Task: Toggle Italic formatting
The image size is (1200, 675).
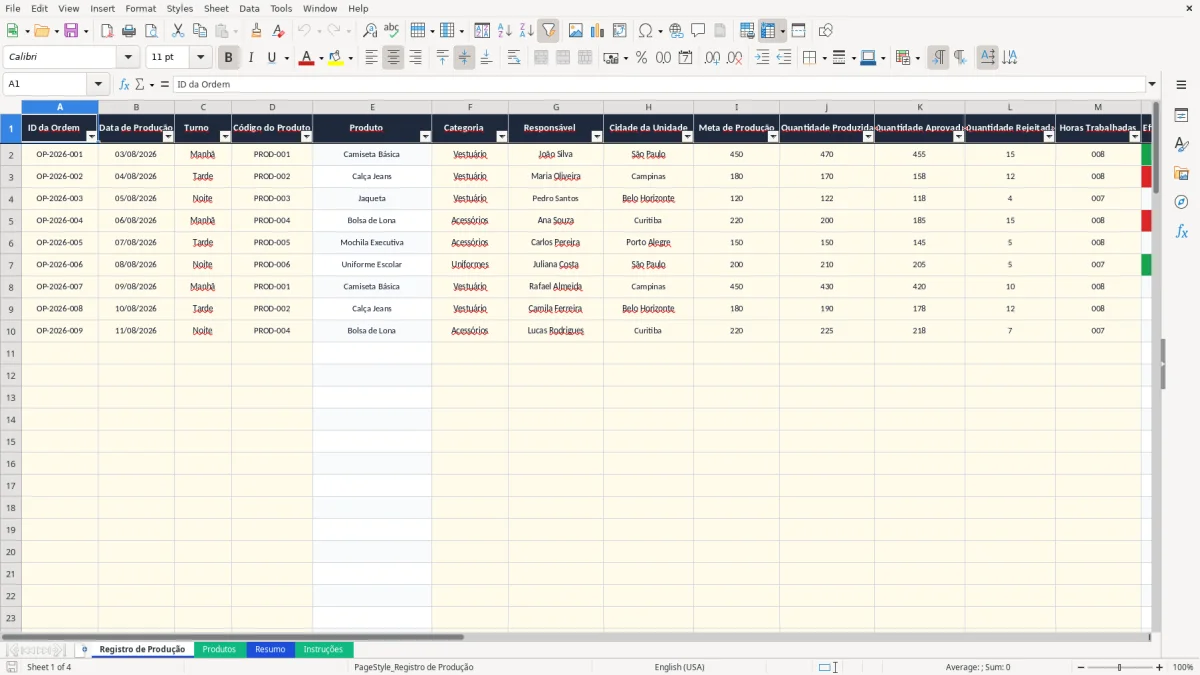Action: [251, 58]
